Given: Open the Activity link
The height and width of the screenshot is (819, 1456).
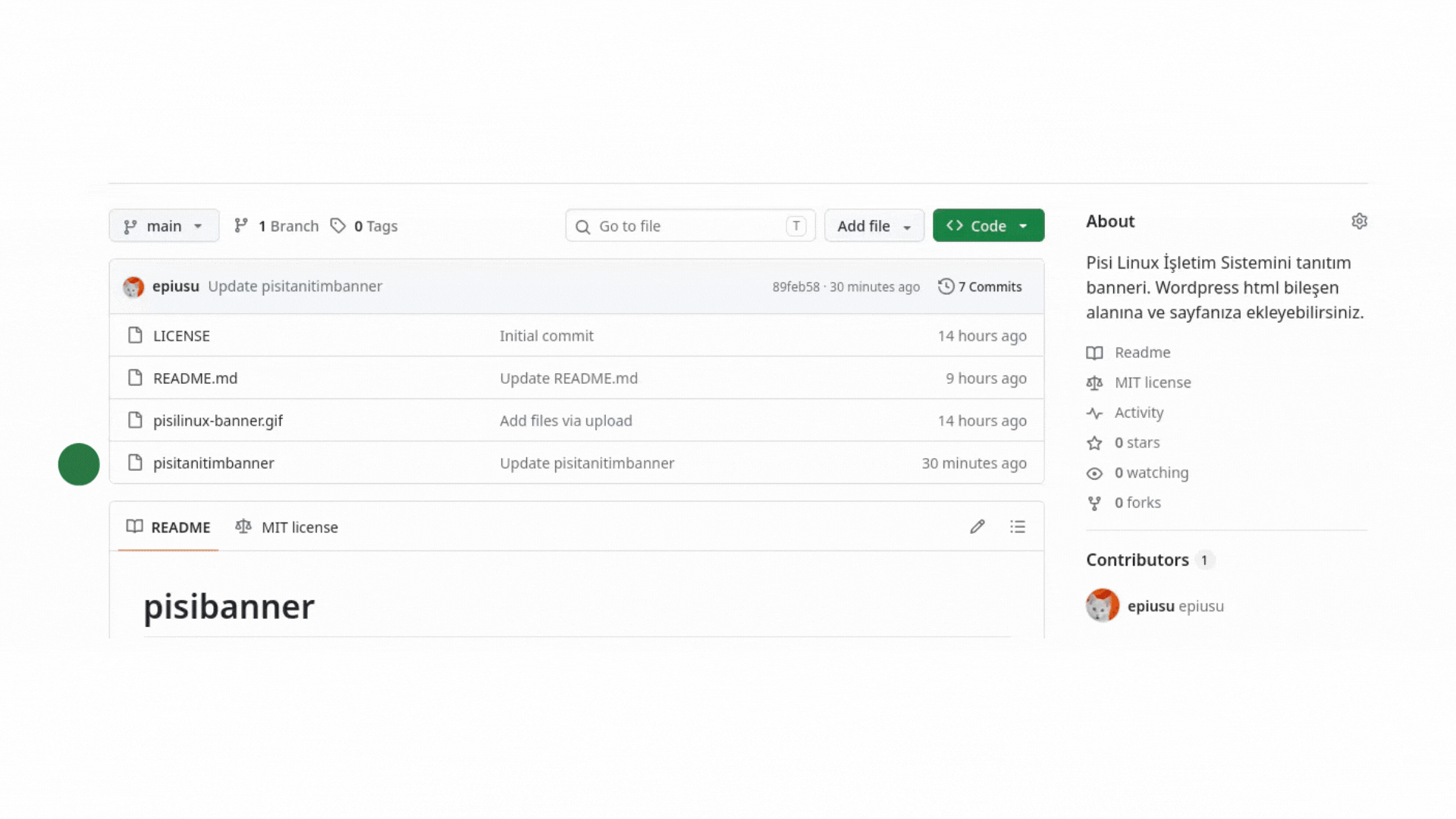Looking at the screenshot, I should coord(1138,413).
